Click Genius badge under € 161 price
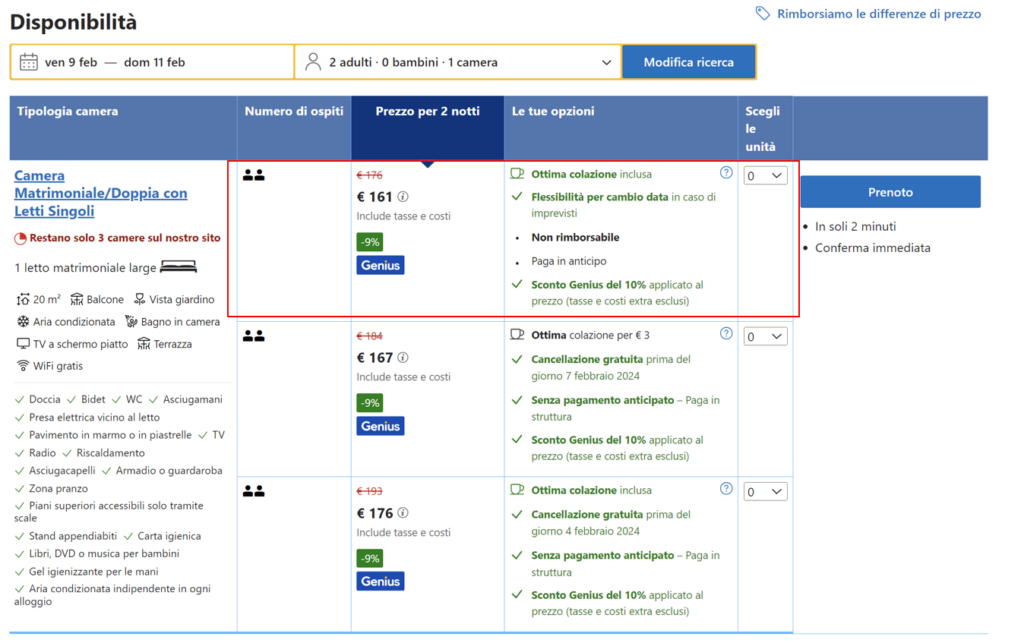This screenshot has width=1024, height=643. (380, 265)
